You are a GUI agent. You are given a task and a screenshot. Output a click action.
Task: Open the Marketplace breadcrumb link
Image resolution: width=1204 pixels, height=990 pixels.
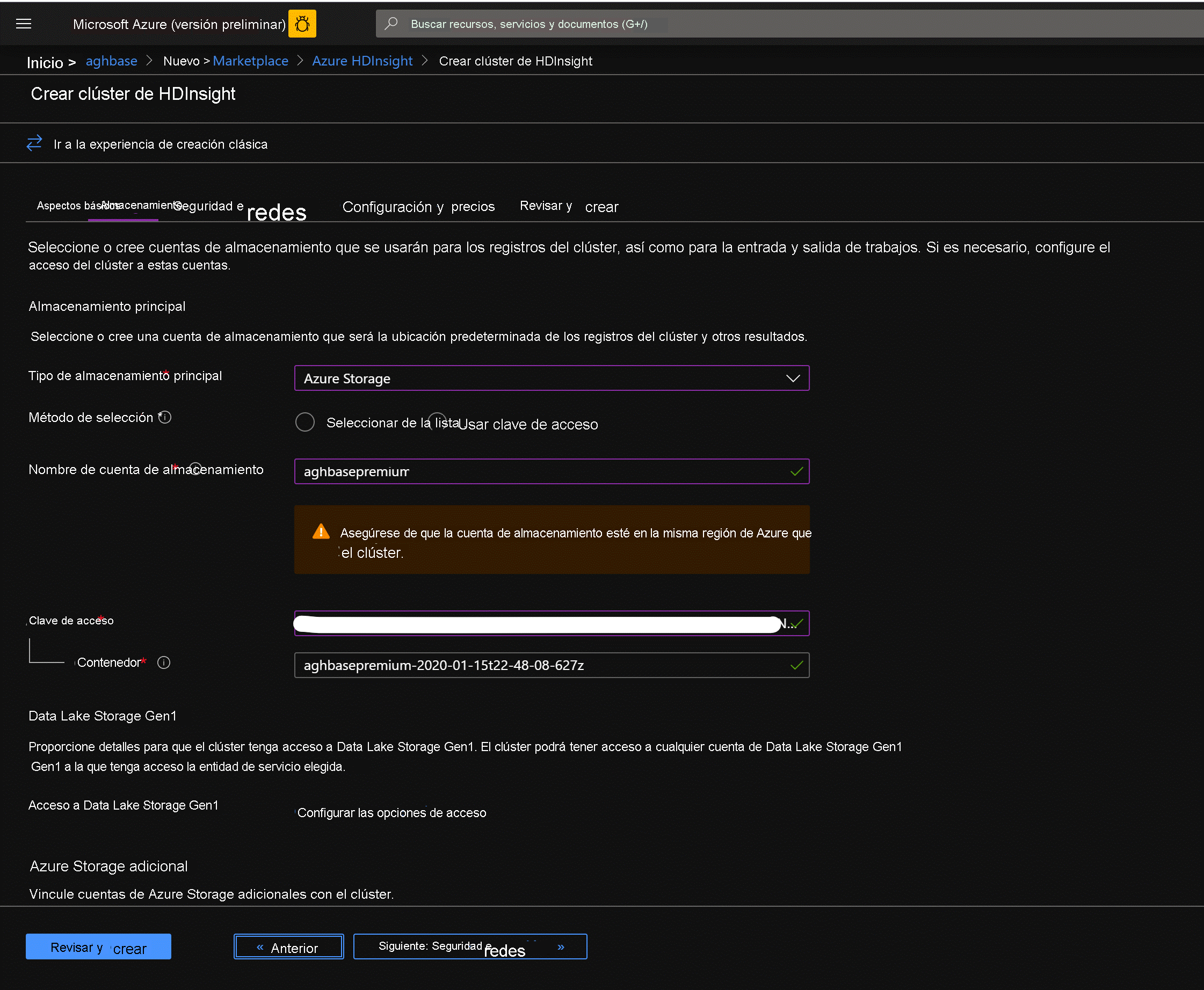250,61
